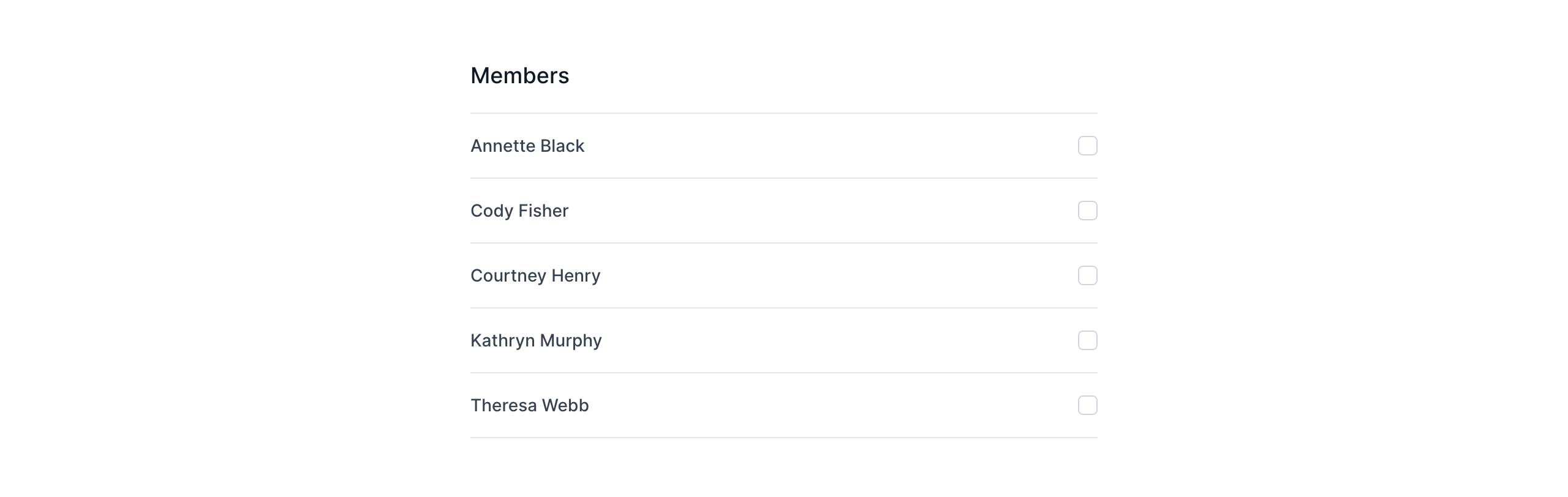Click the surname Henry in the list
The image size is (1568, 497).
pos(576,275)
